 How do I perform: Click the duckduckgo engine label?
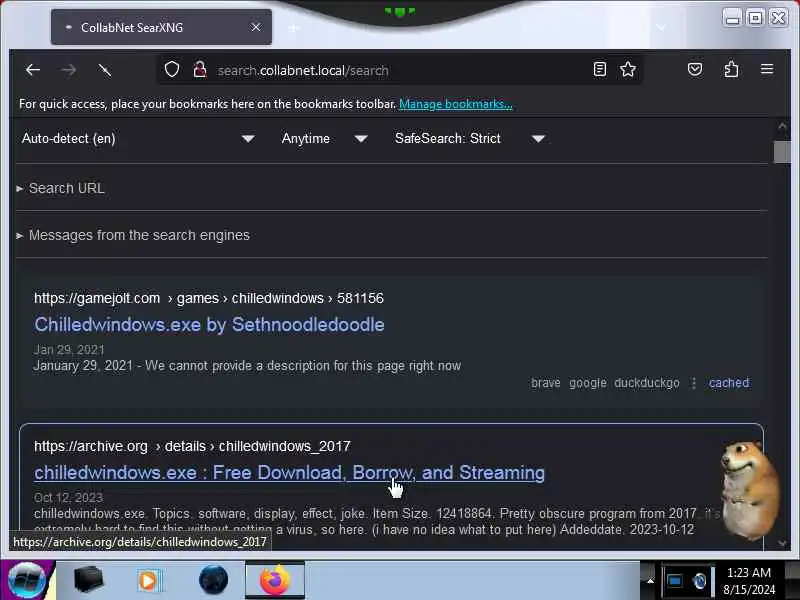click(x=646, y=383)
